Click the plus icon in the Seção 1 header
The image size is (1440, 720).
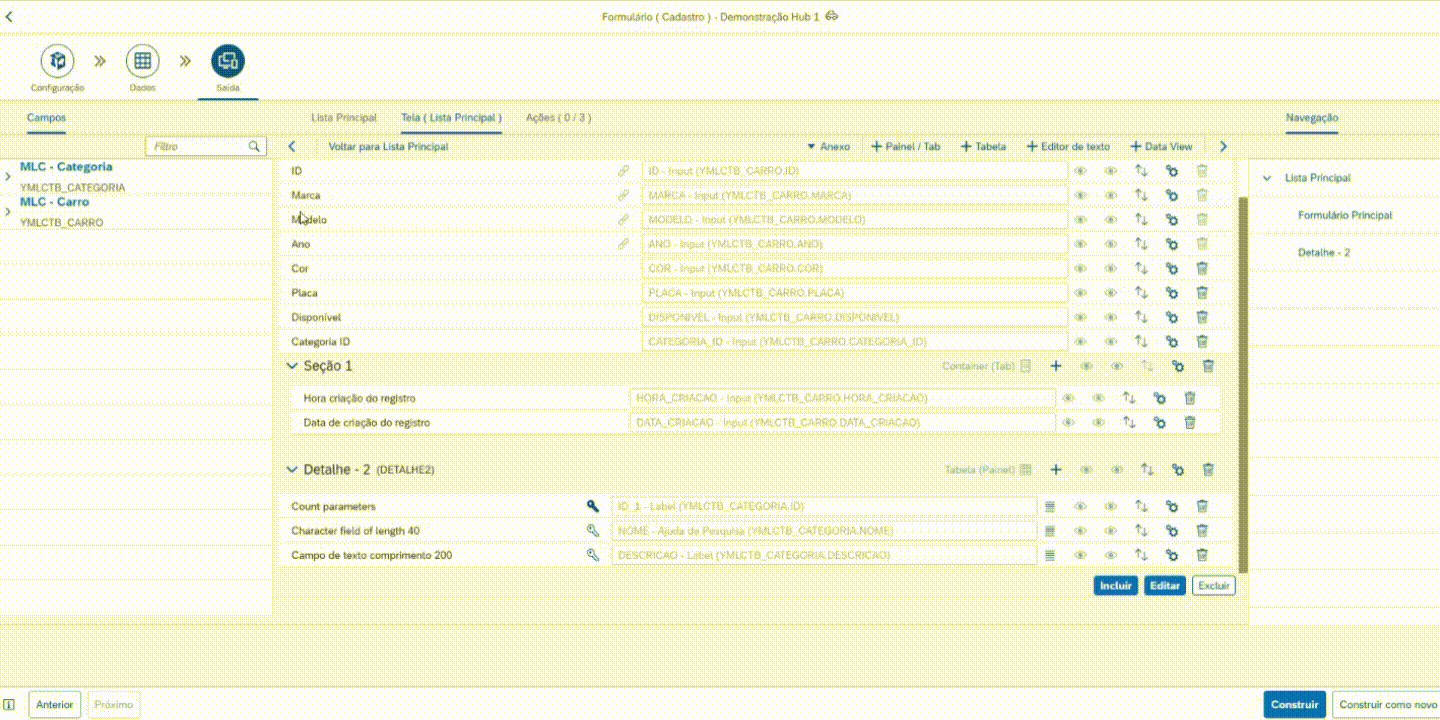coord(1055,366)
